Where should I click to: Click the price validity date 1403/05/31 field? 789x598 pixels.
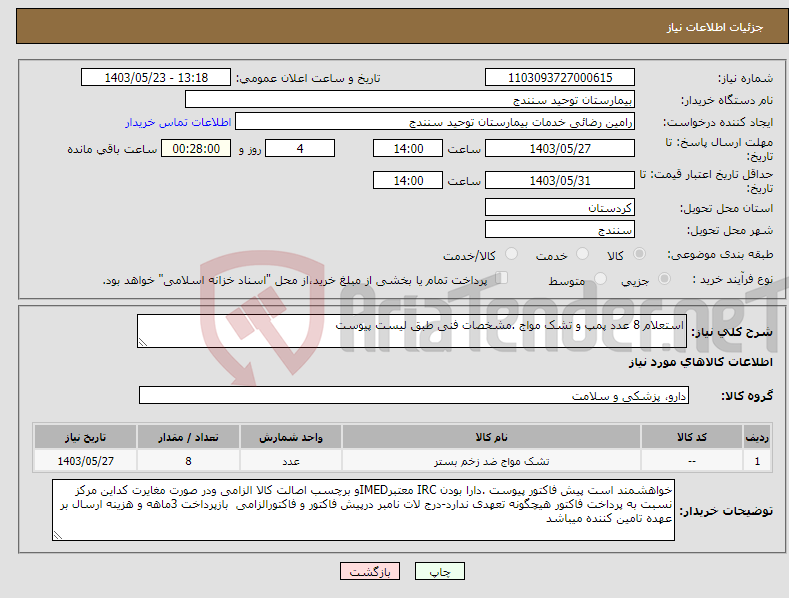click(560, 180)
